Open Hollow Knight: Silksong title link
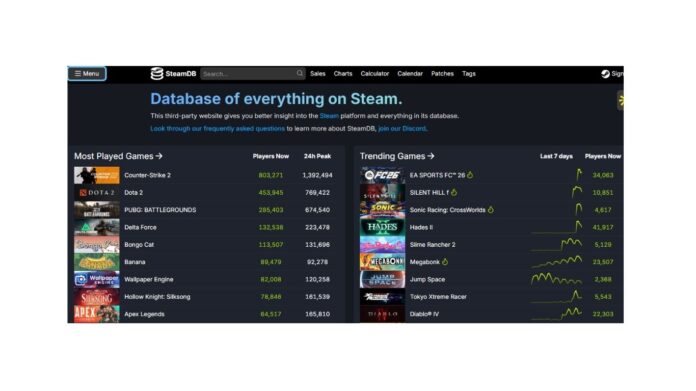The image size is (696, 391). pyautogui.click(x=157, y=296)
